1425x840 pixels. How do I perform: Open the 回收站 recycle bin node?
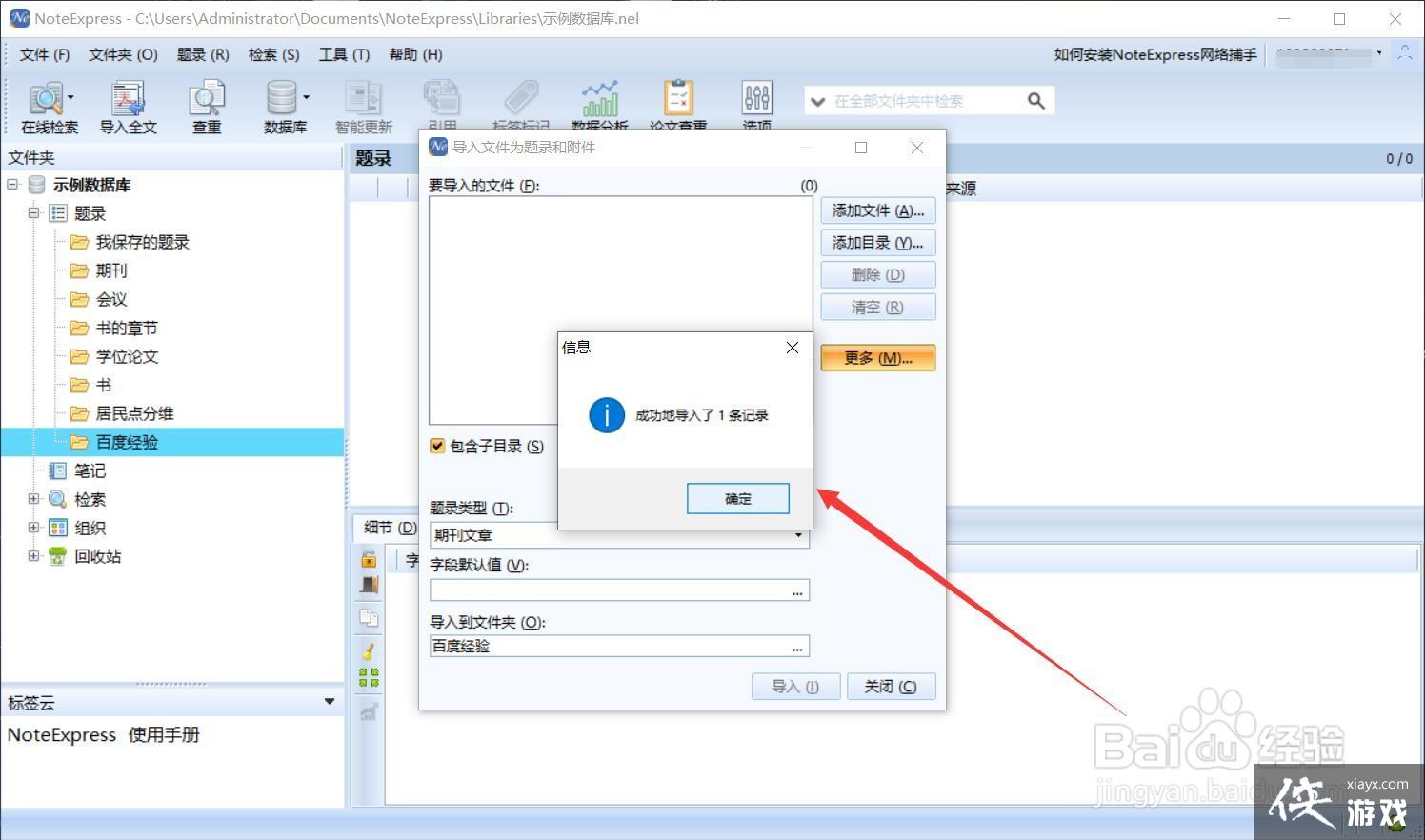tap(98, 556)
